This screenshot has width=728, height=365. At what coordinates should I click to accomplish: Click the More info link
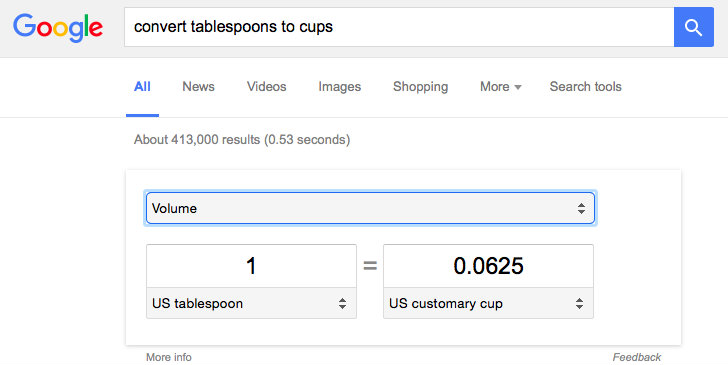[169, 357]
